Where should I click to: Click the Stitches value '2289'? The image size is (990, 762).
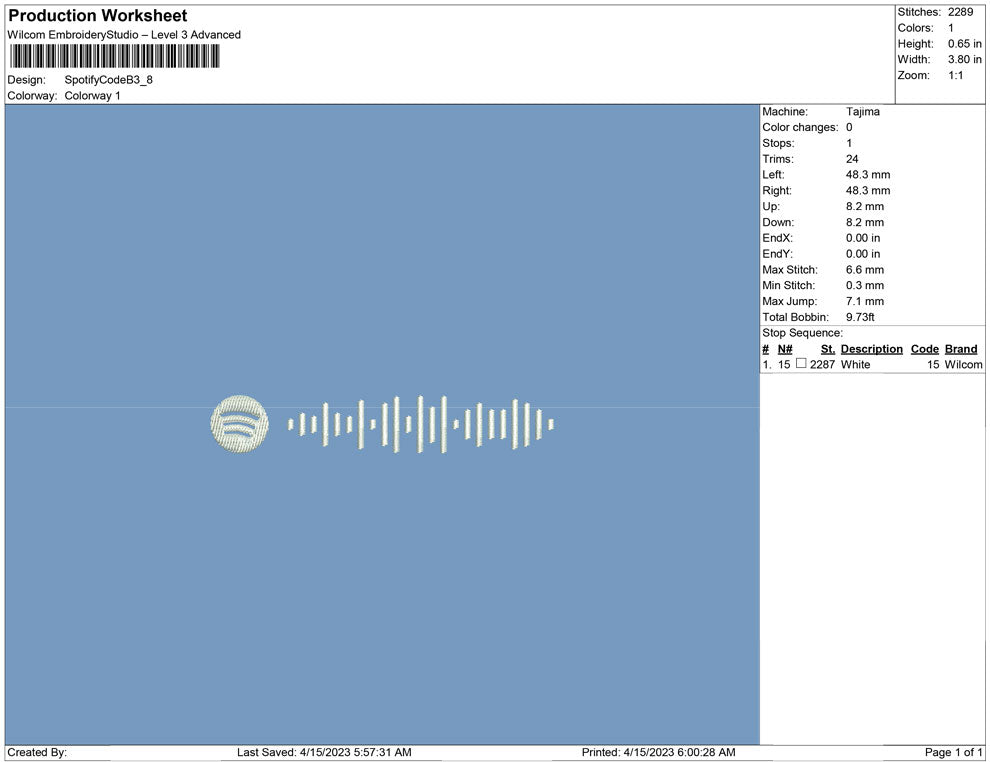[960, 12]
